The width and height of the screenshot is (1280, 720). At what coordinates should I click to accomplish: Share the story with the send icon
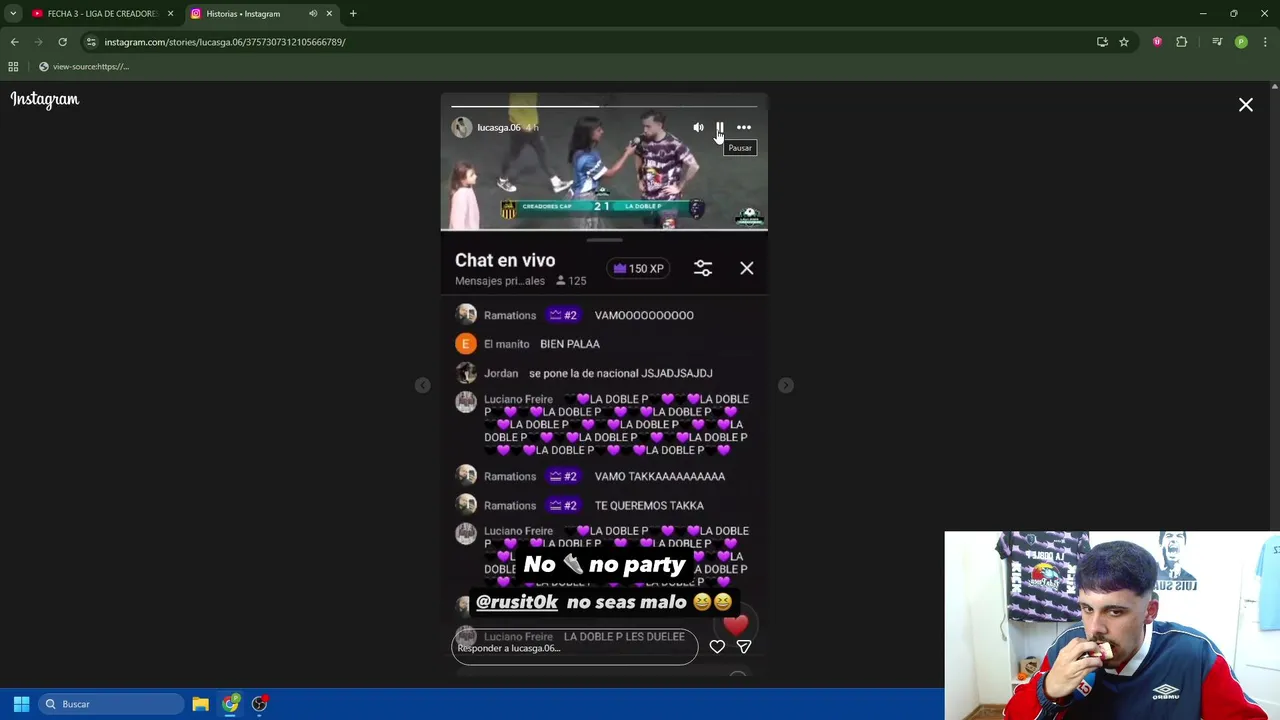(x=744, y=647)
